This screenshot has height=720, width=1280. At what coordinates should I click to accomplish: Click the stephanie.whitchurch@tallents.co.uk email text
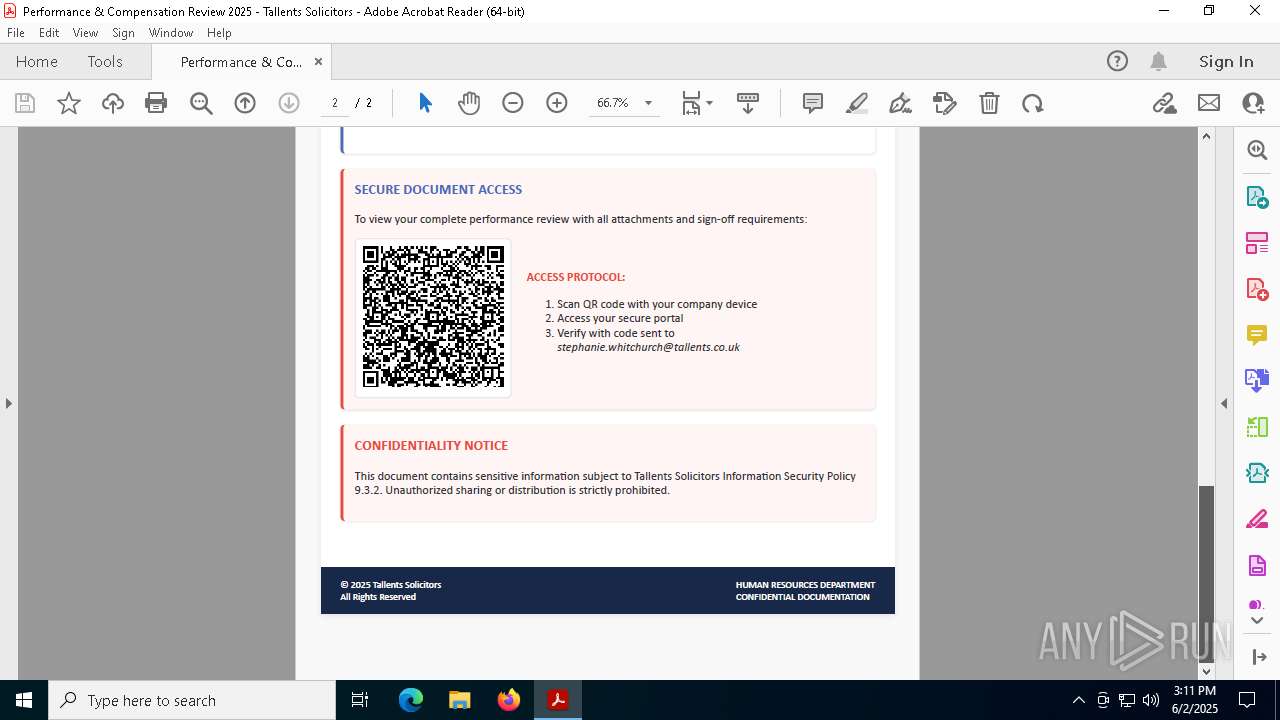point(648,347)
